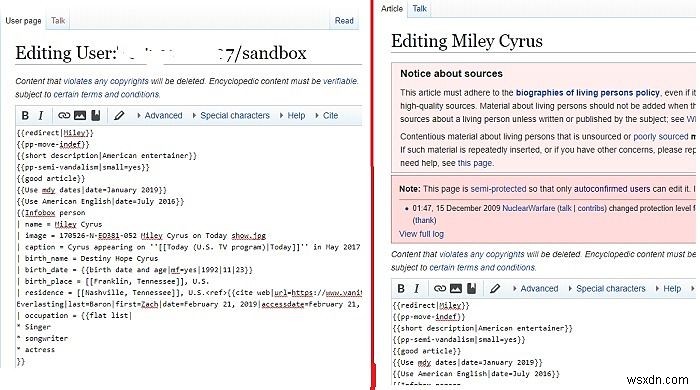700x390 pixels.
Task: Open View full log link
Action: [x=421, y=234]
